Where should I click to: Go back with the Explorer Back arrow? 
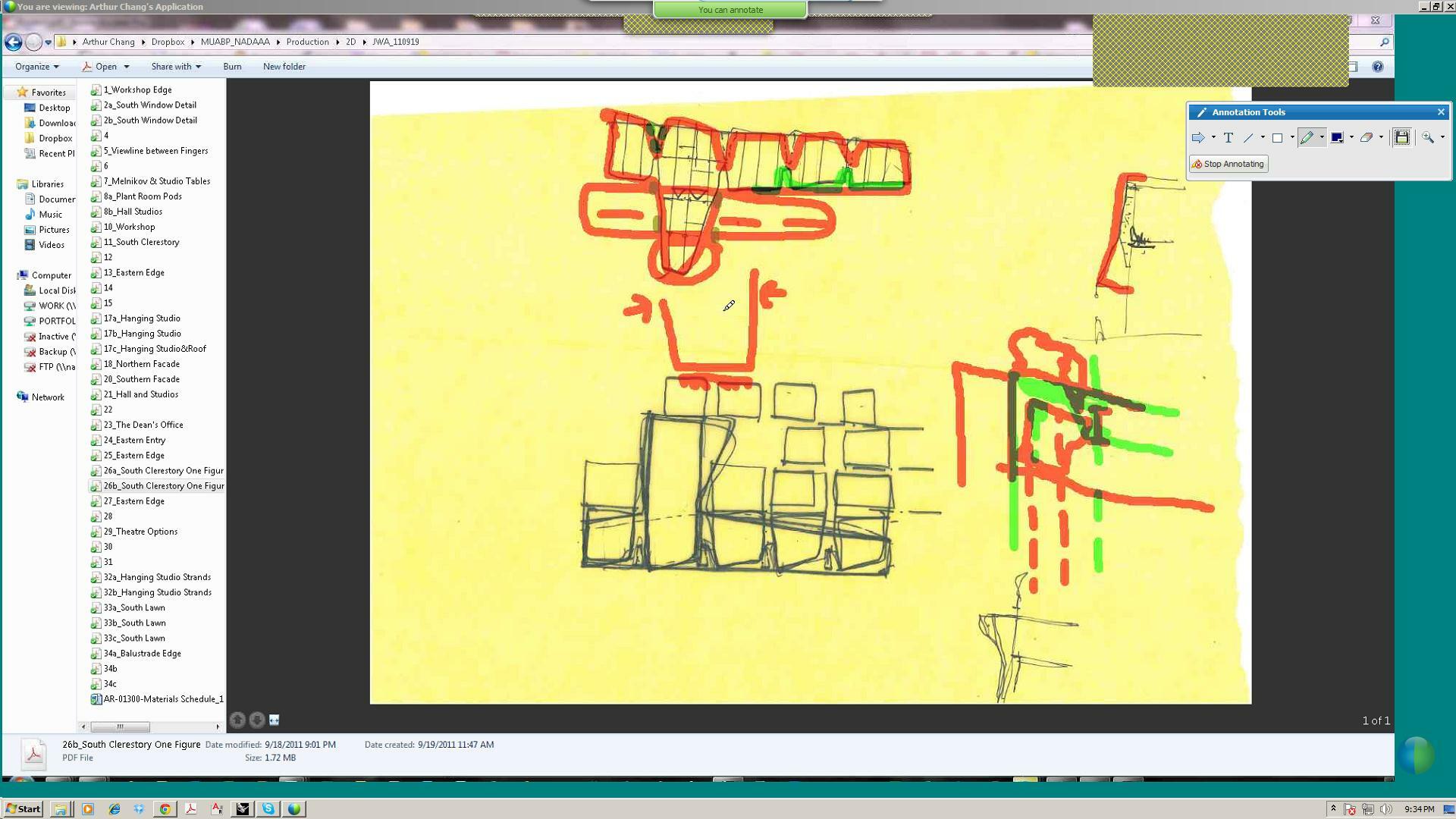(13, 42)
